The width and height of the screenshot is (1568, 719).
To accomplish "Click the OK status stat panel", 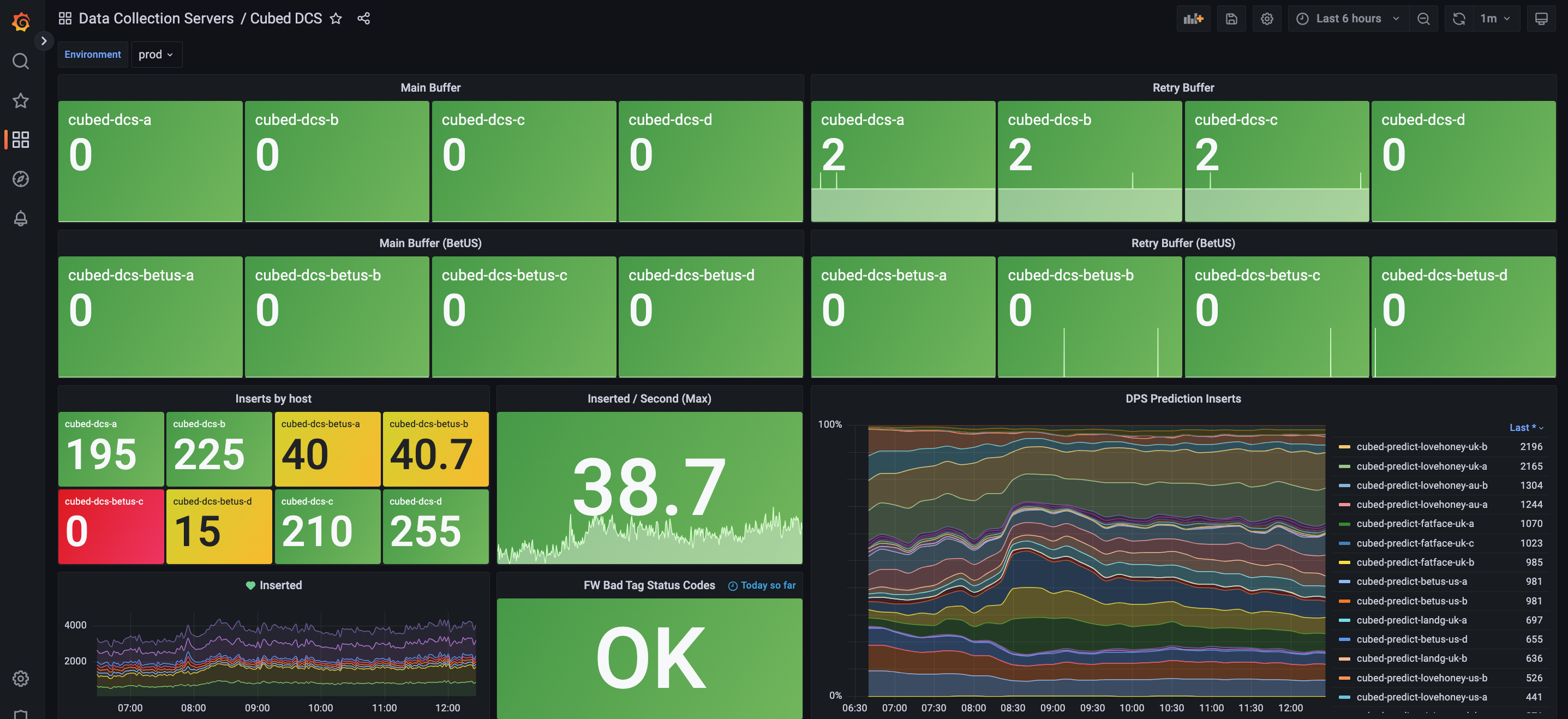I will [x=649, y=658].
